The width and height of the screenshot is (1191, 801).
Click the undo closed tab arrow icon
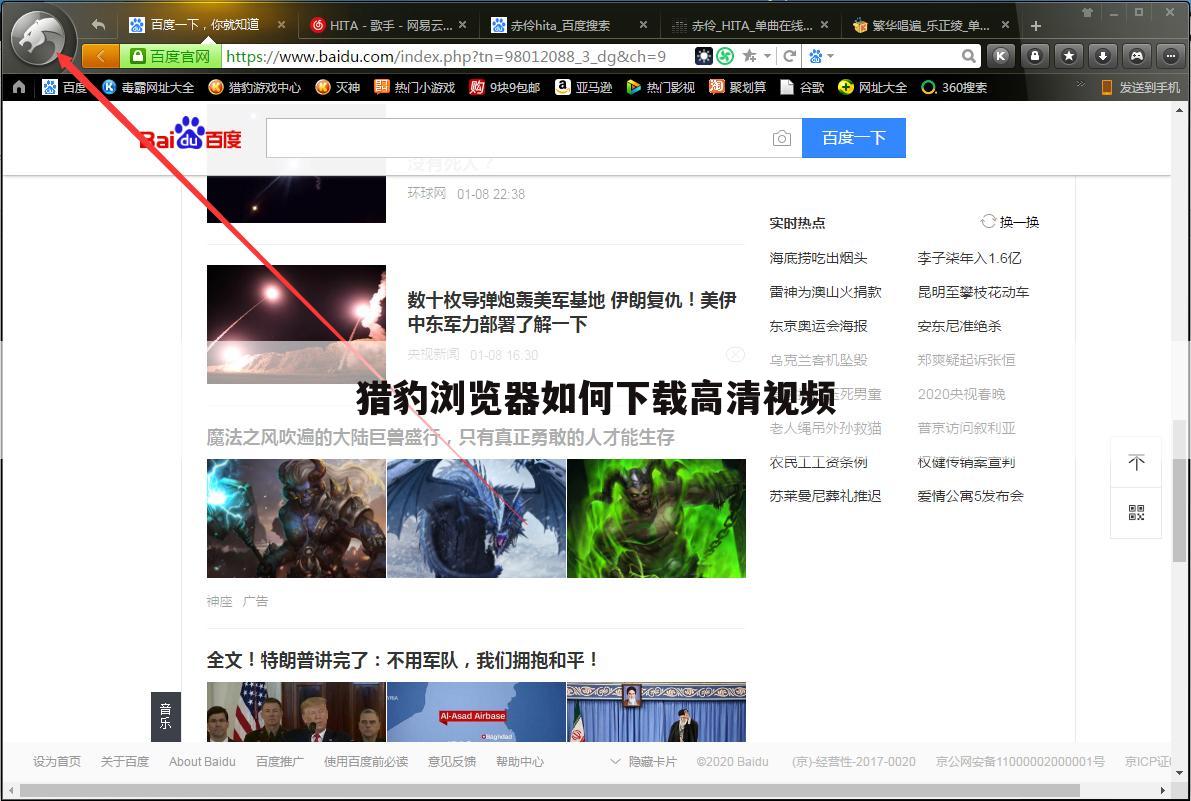click(98, 24)
